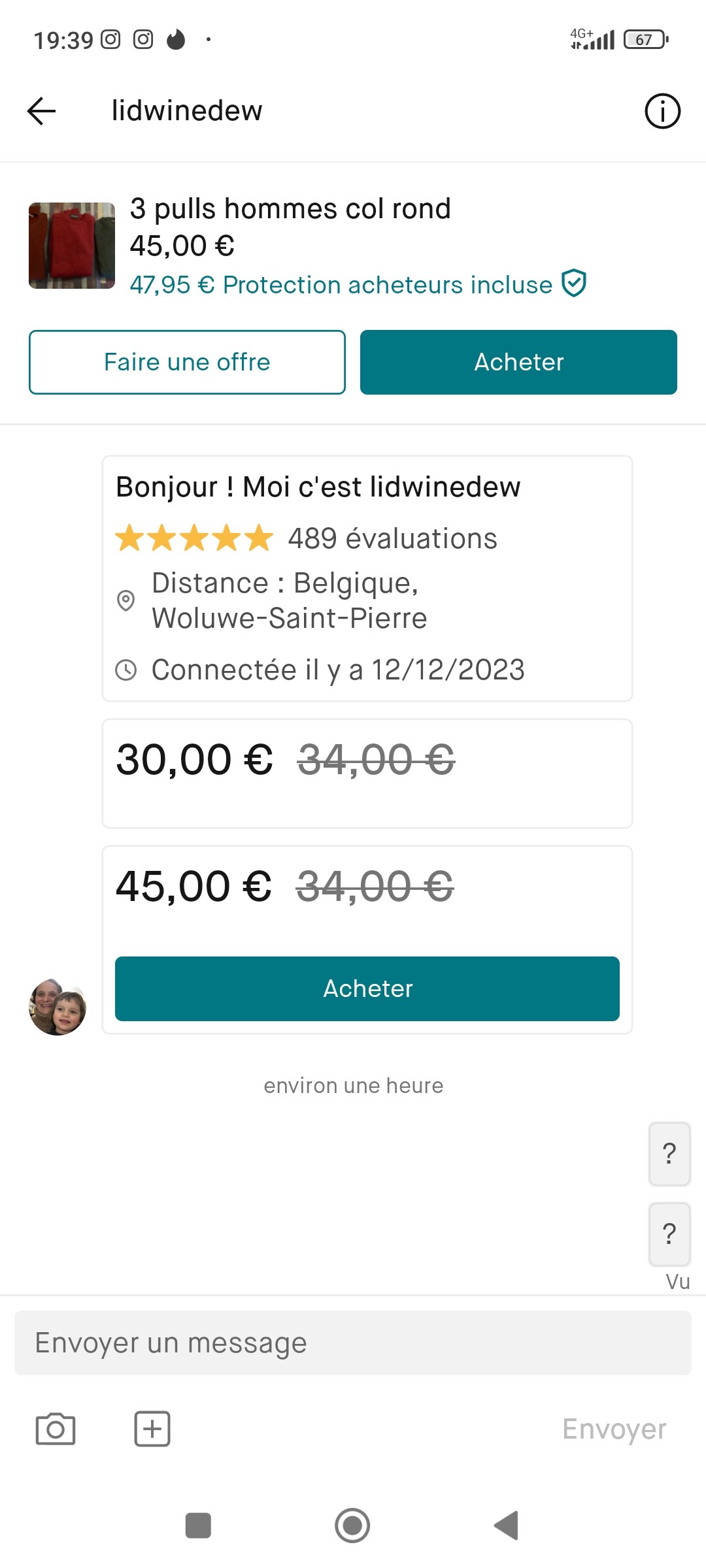The width and height of the screenshot is (706, 1568).
Task: Tap Acheter under the 45,00 € offer
Action: (367, 988)
